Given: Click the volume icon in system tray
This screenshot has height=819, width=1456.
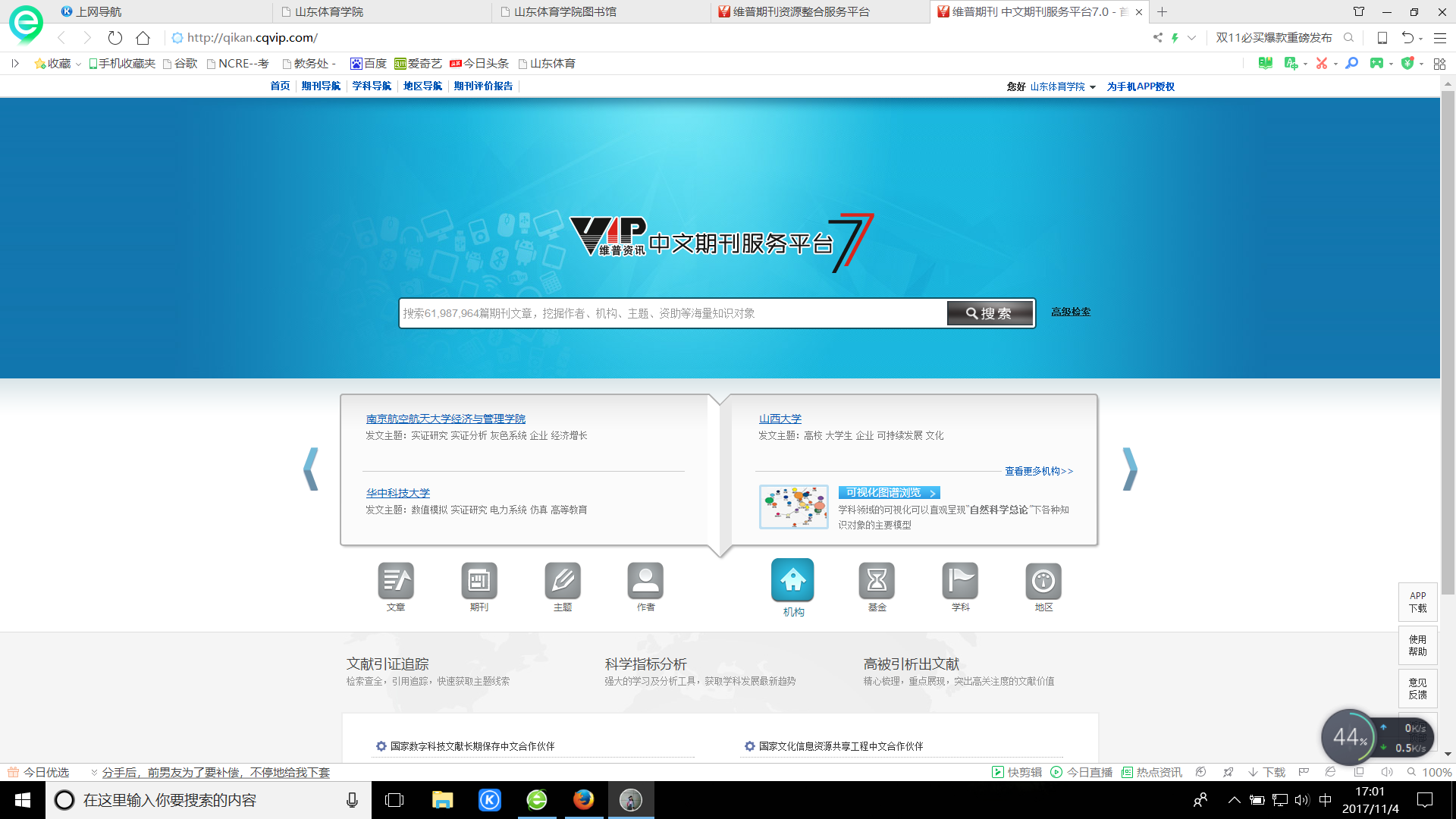Looking at the screenshot, I should tap(1302, 800).
